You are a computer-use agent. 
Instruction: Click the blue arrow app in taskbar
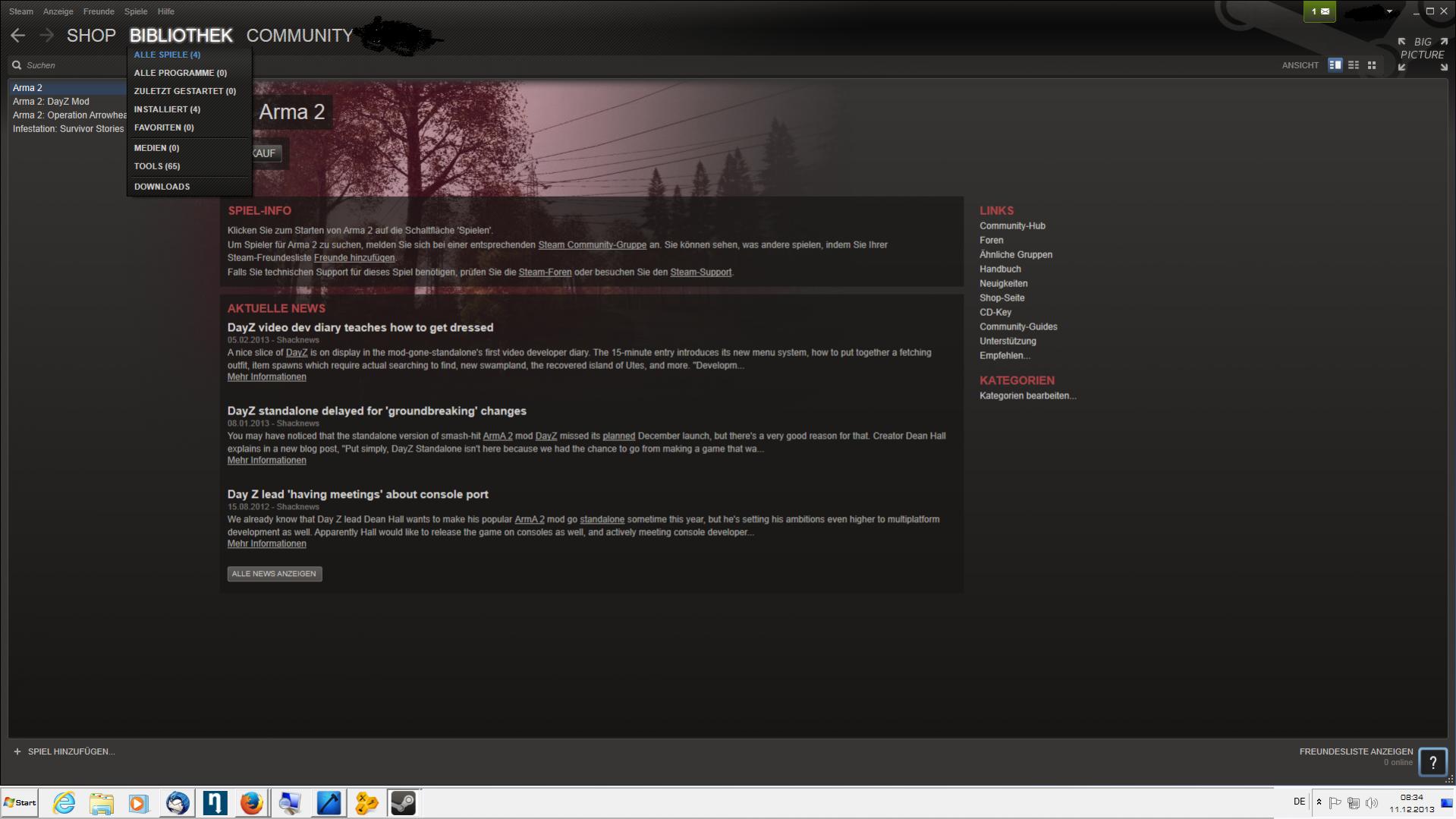point(215,803)
